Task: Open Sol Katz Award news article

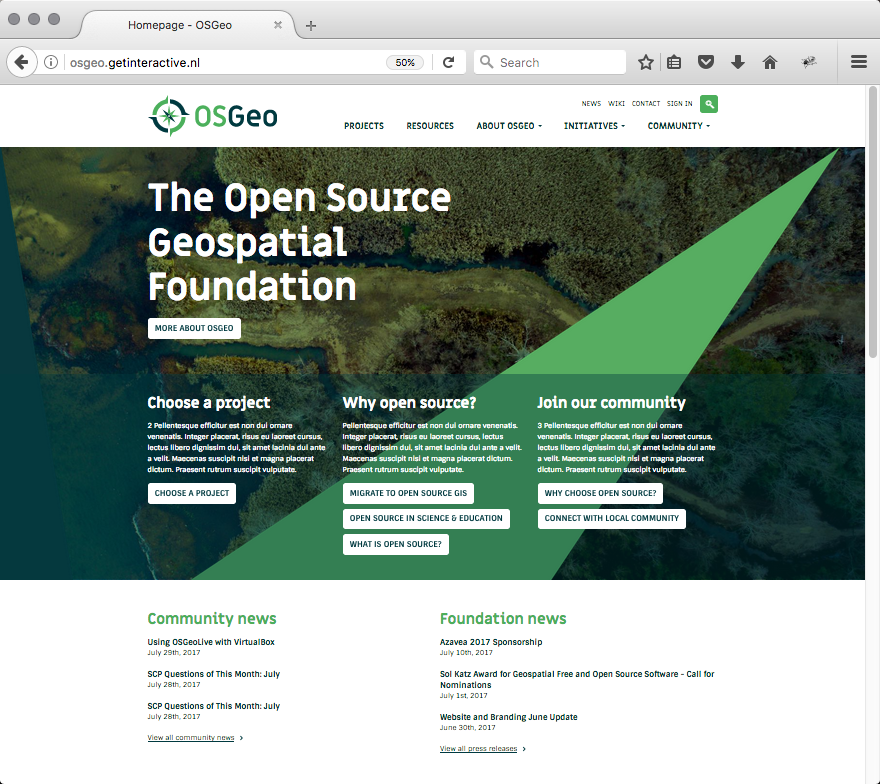Action: click(x=577, y=679)
